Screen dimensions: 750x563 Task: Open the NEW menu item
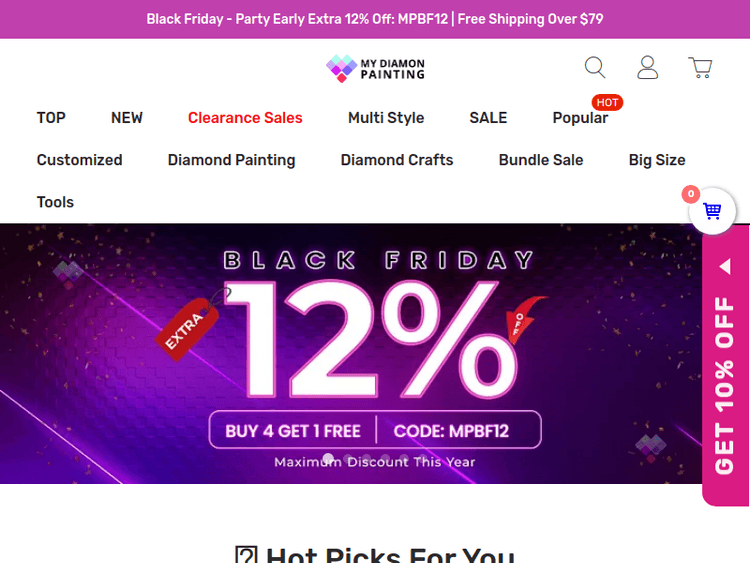(x=127, y=118)
